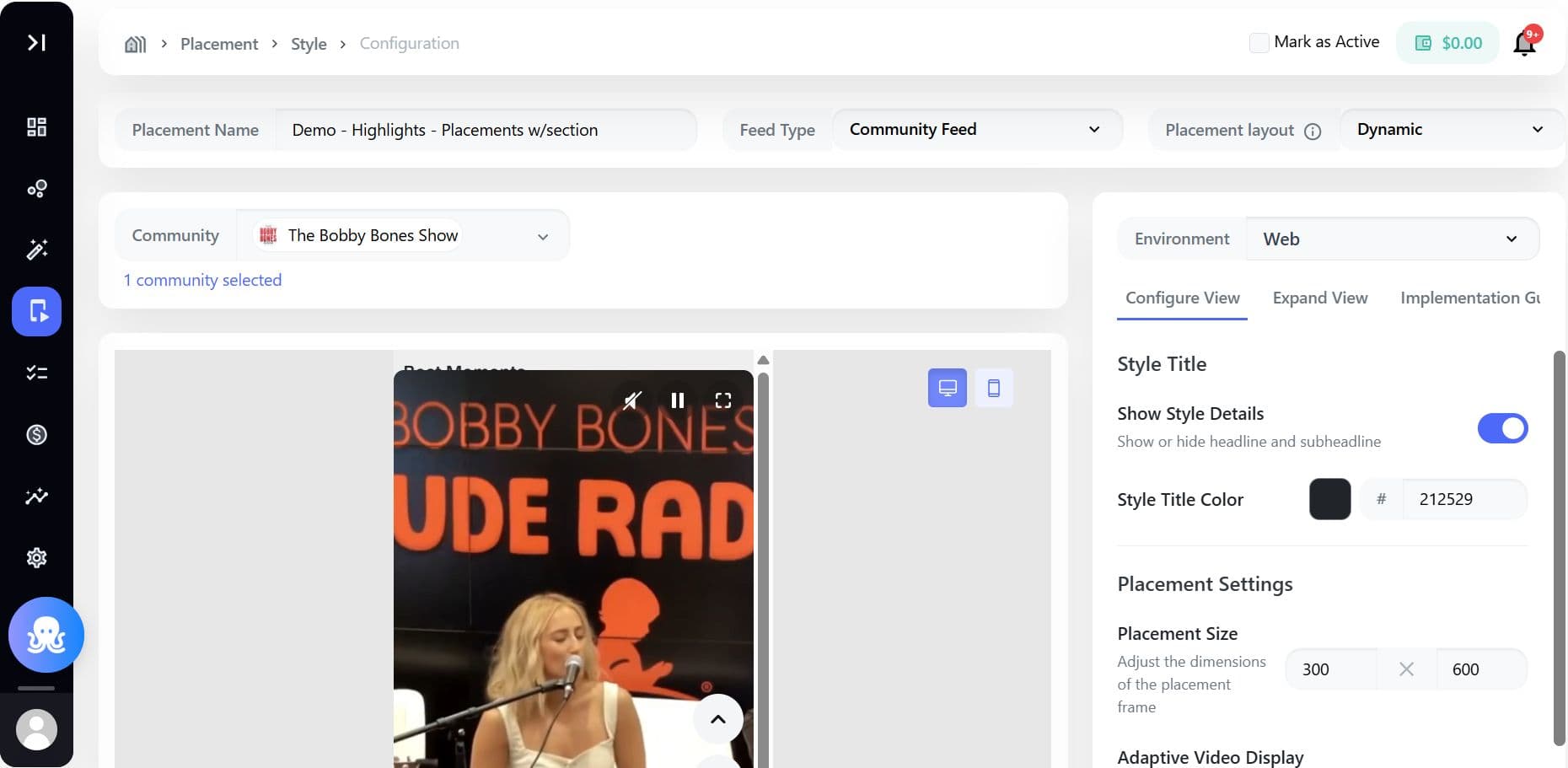Open the video placement sidebar icon
Image resolution: width=1568 pixels, height=768 pixels.
[36, 311]
